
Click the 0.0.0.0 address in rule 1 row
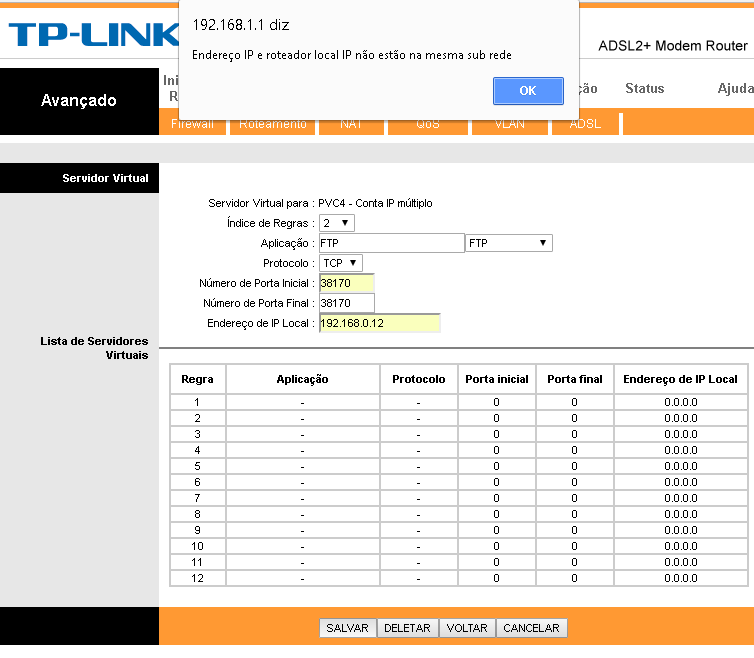[680, 402]
